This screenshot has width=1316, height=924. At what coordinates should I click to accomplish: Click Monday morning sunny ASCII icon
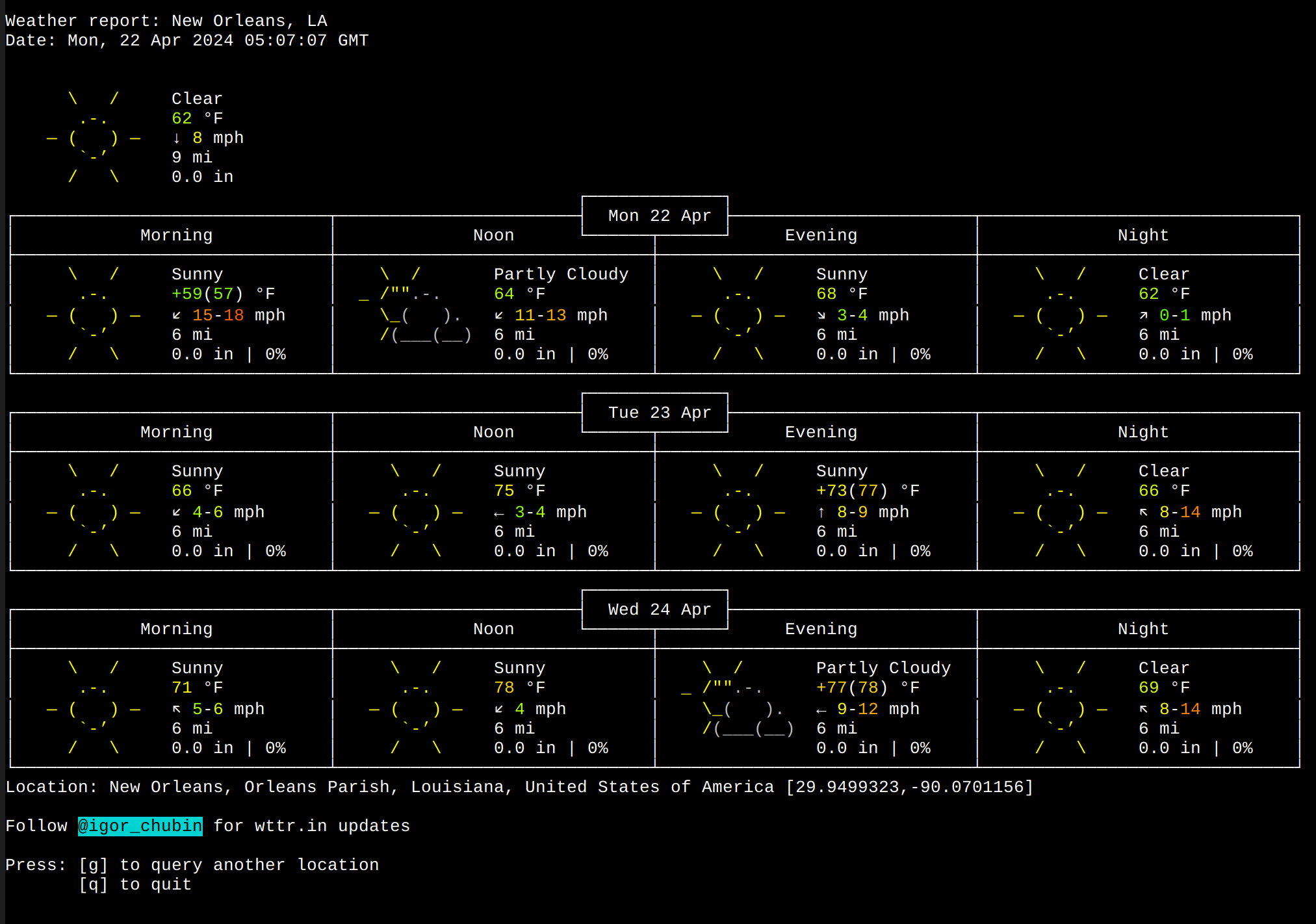pos(94,314)
